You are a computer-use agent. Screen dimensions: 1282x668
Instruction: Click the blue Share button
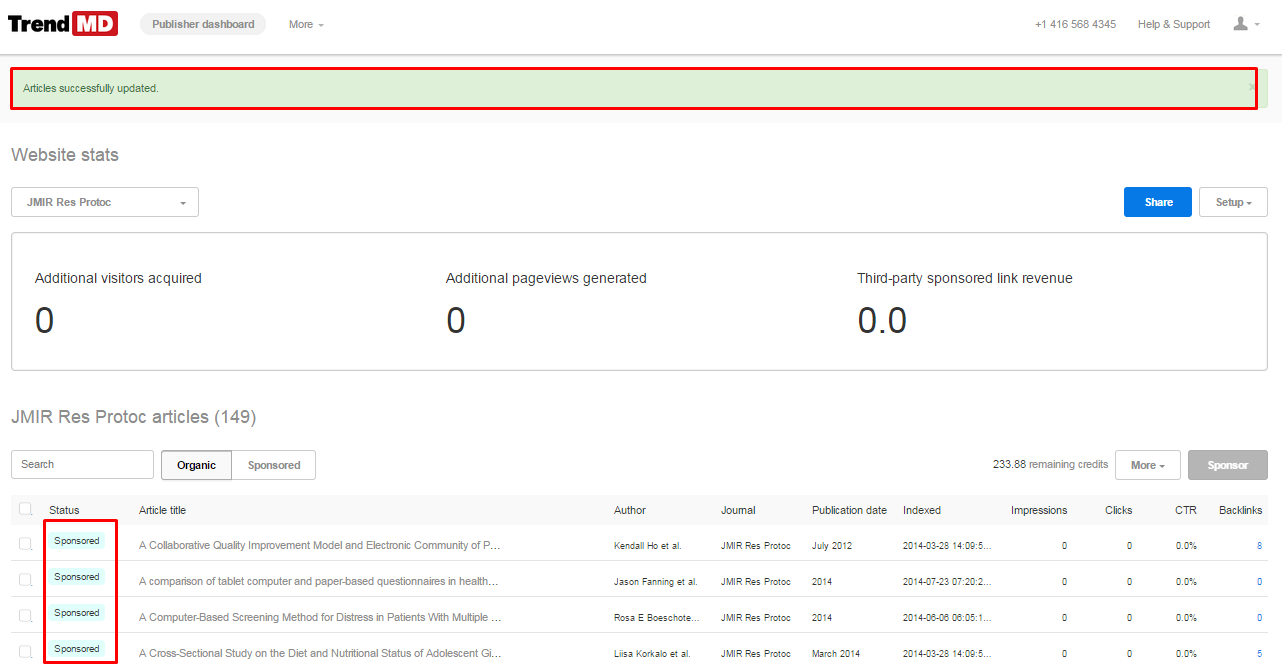(x=1157, y=202)
